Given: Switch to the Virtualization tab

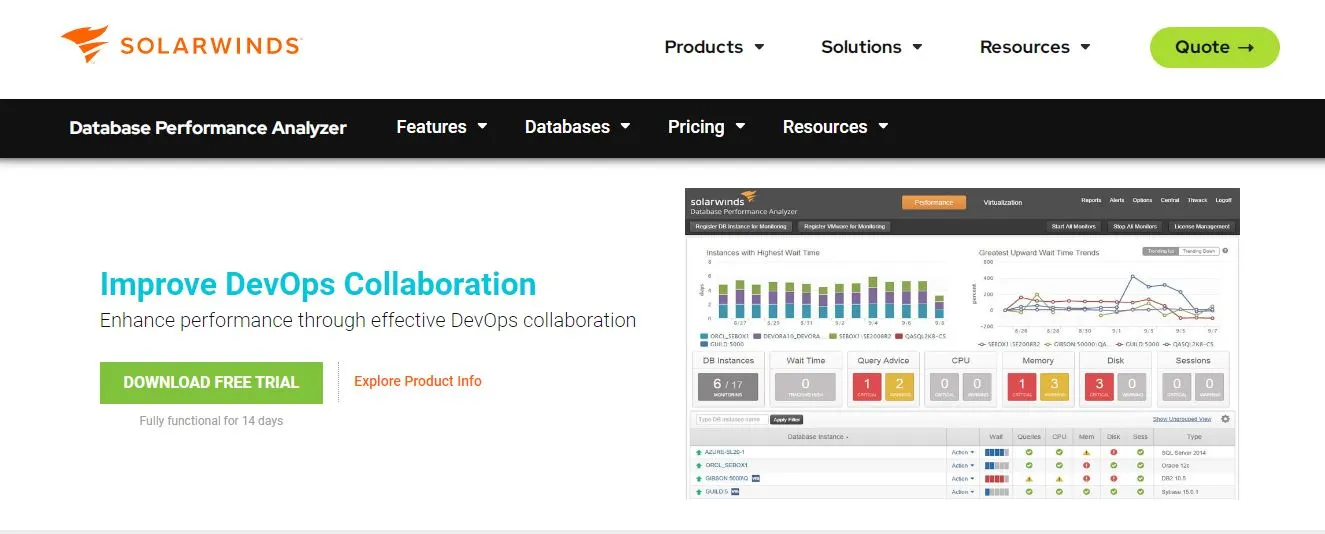Looking at the screenshot, I should (1003, 202).
